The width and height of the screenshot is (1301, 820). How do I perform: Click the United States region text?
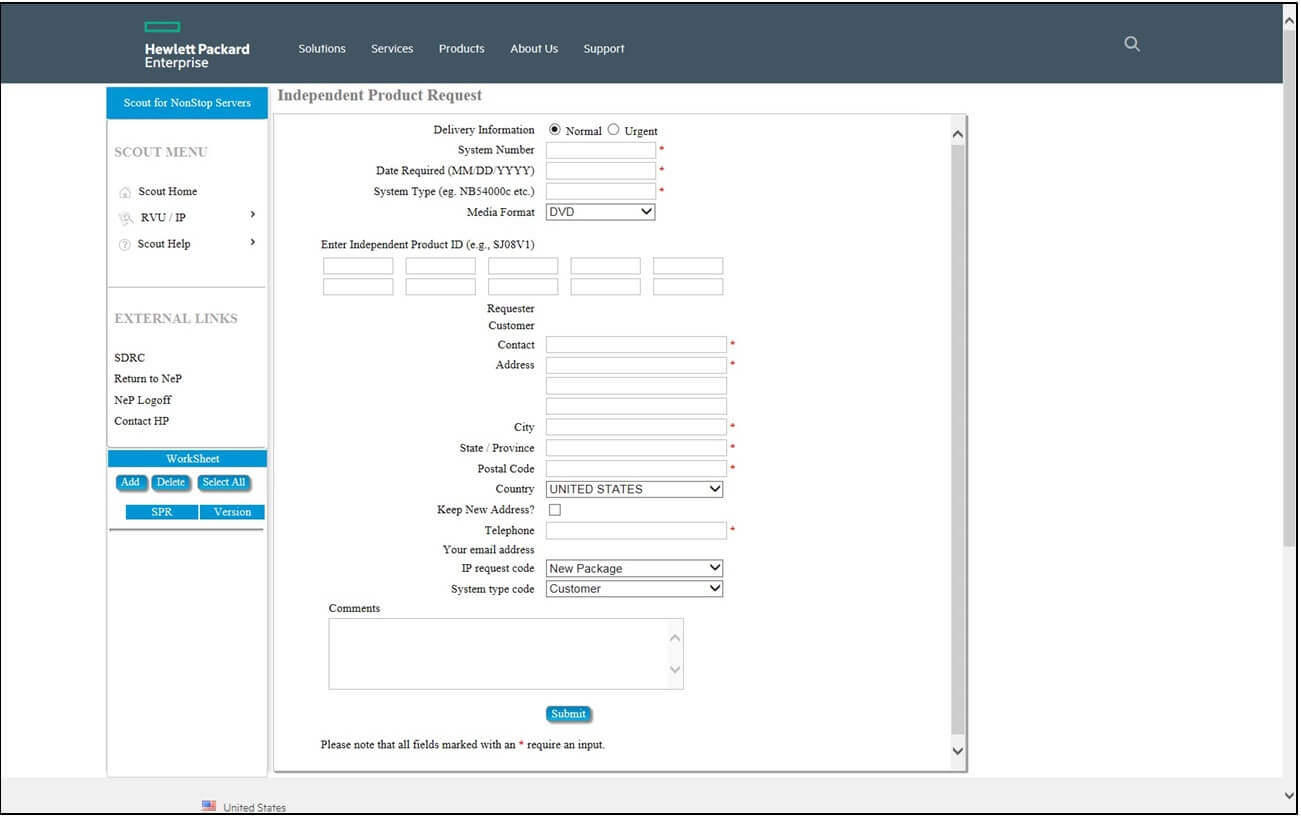coord(254,807)
